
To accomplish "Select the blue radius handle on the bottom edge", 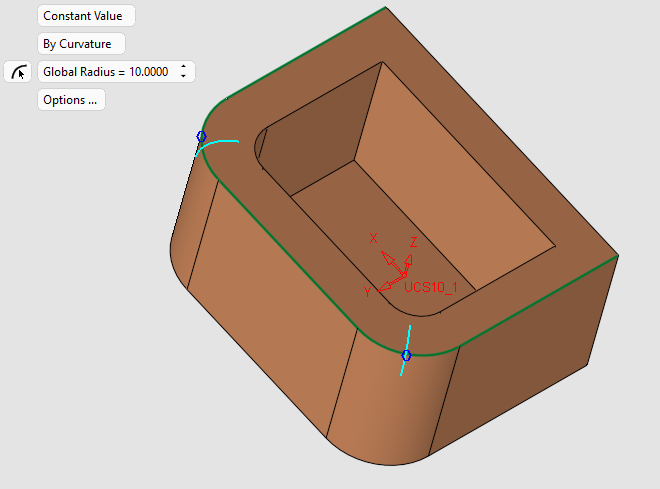I will [406, 355].
